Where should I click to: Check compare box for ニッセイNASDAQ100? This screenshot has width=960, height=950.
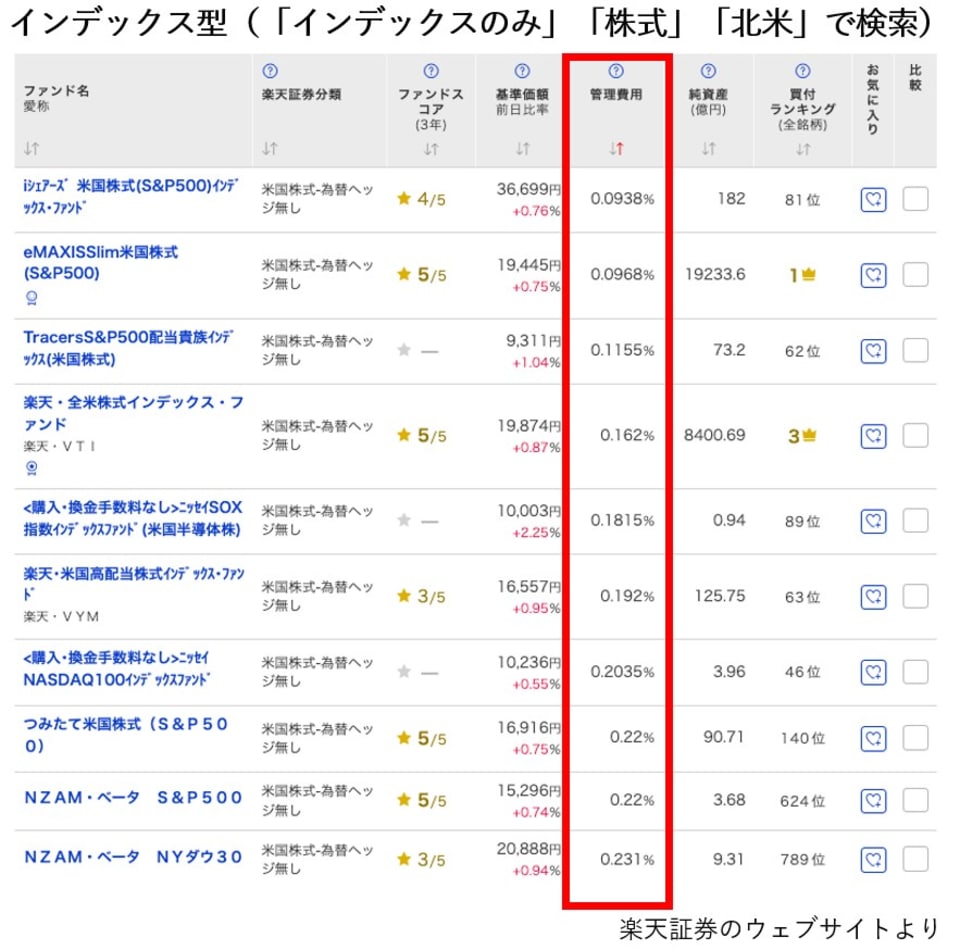click(915, 671)
